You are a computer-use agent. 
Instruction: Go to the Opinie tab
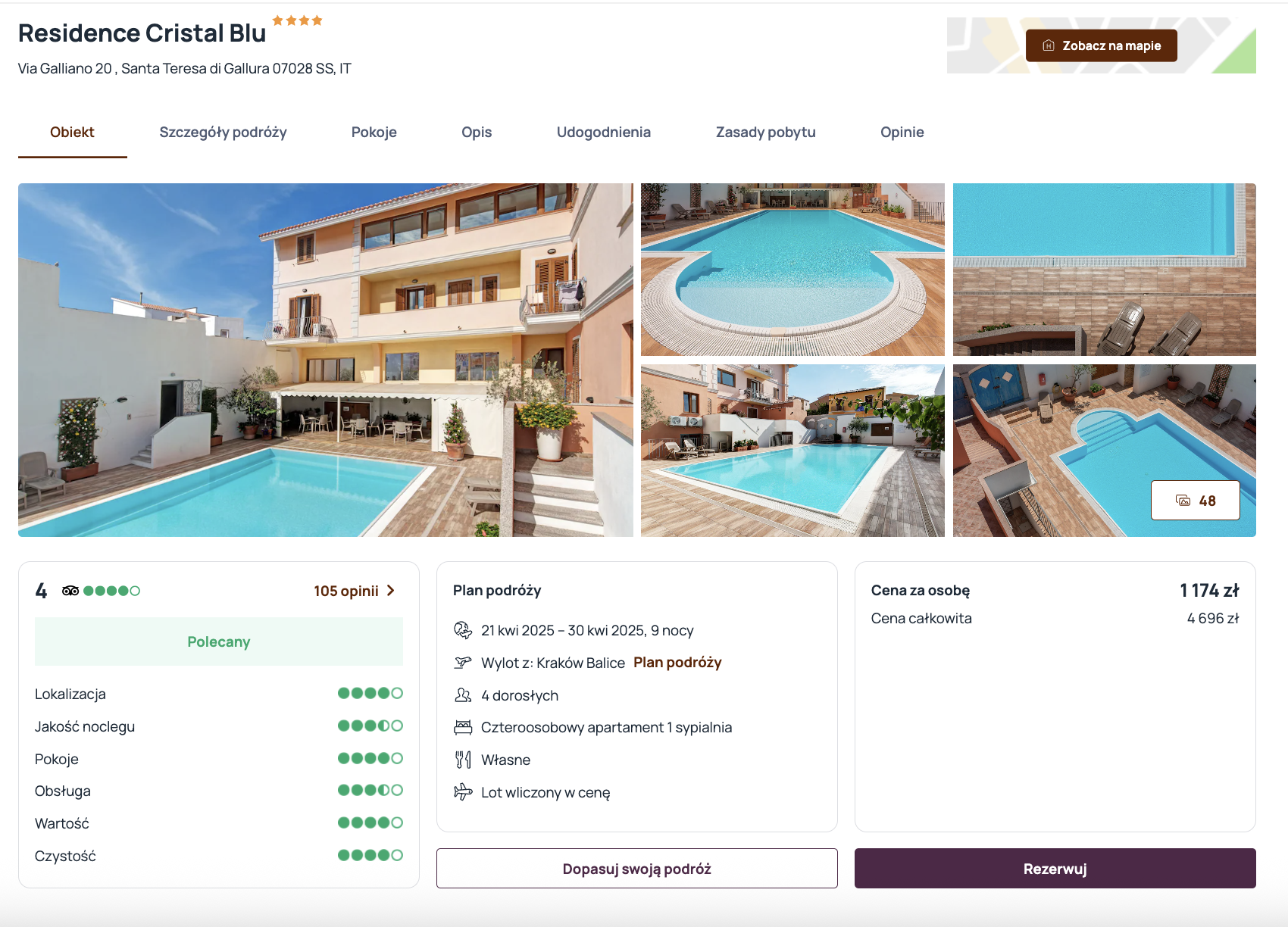(x=902, y=132)
